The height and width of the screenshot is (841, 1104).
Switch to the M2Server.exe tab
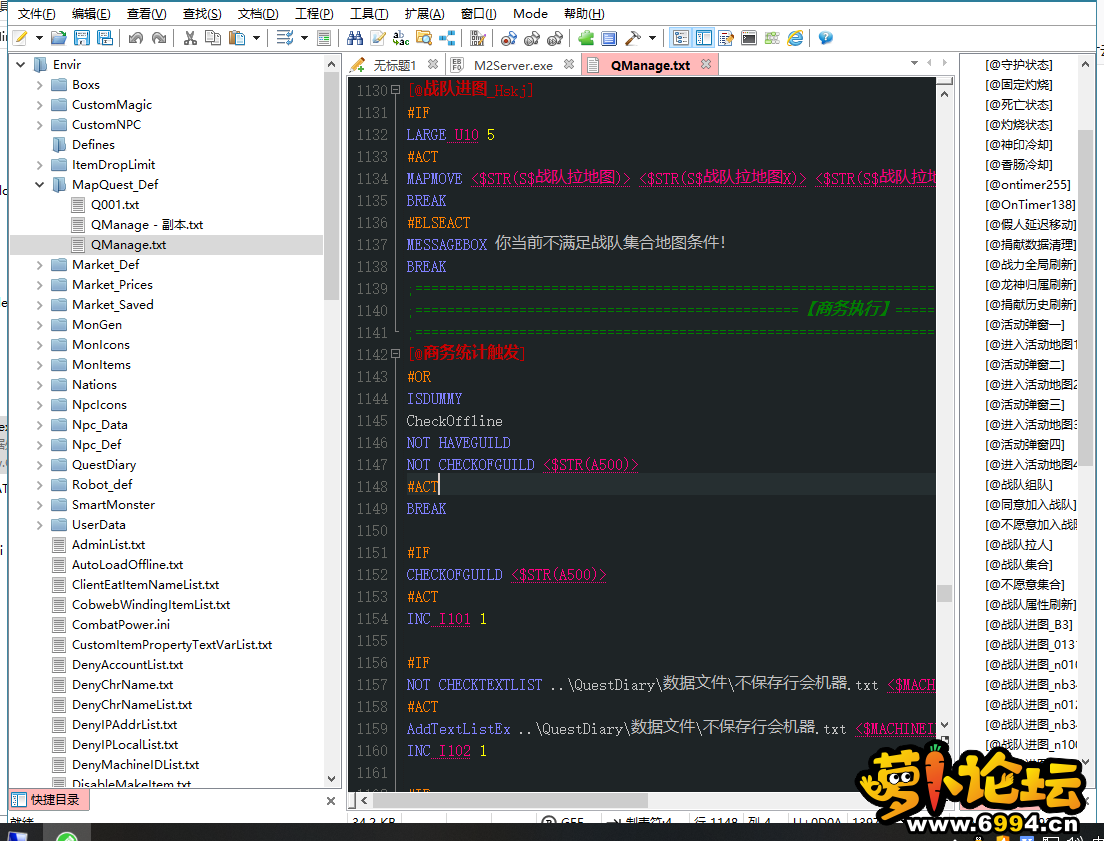[513, 66]
